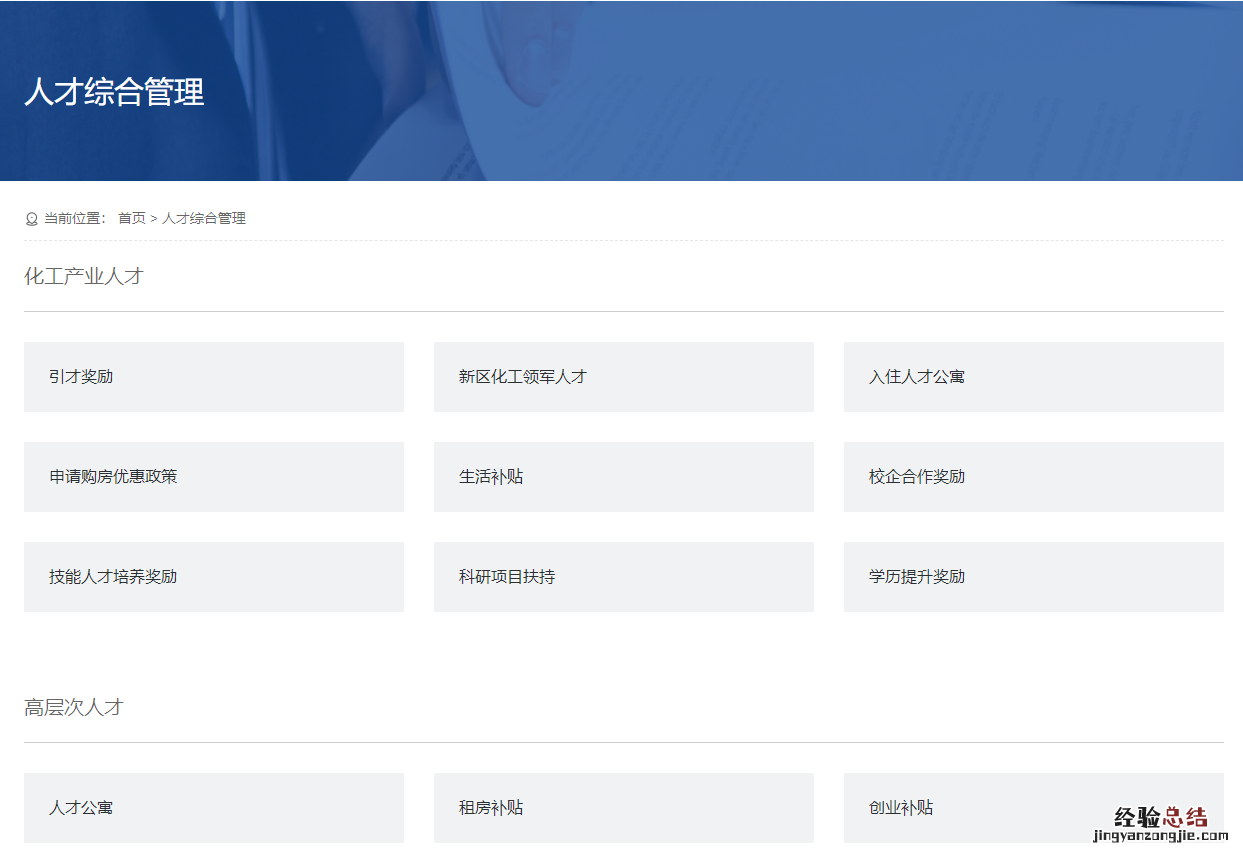
Task: Click the location pin icon beside 当前位置
Action: pyautogui.click(x=31, y=219)
